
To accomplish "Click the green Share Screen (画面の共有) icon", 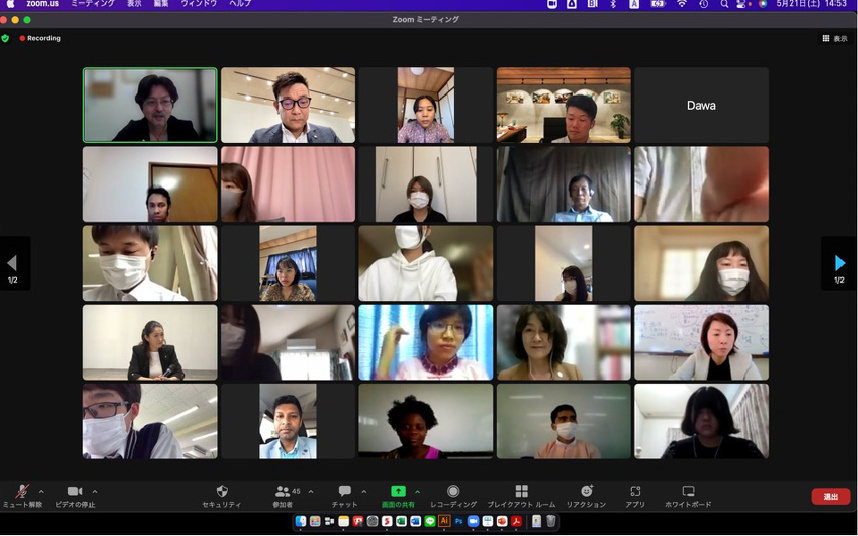I will pos(398,492).
